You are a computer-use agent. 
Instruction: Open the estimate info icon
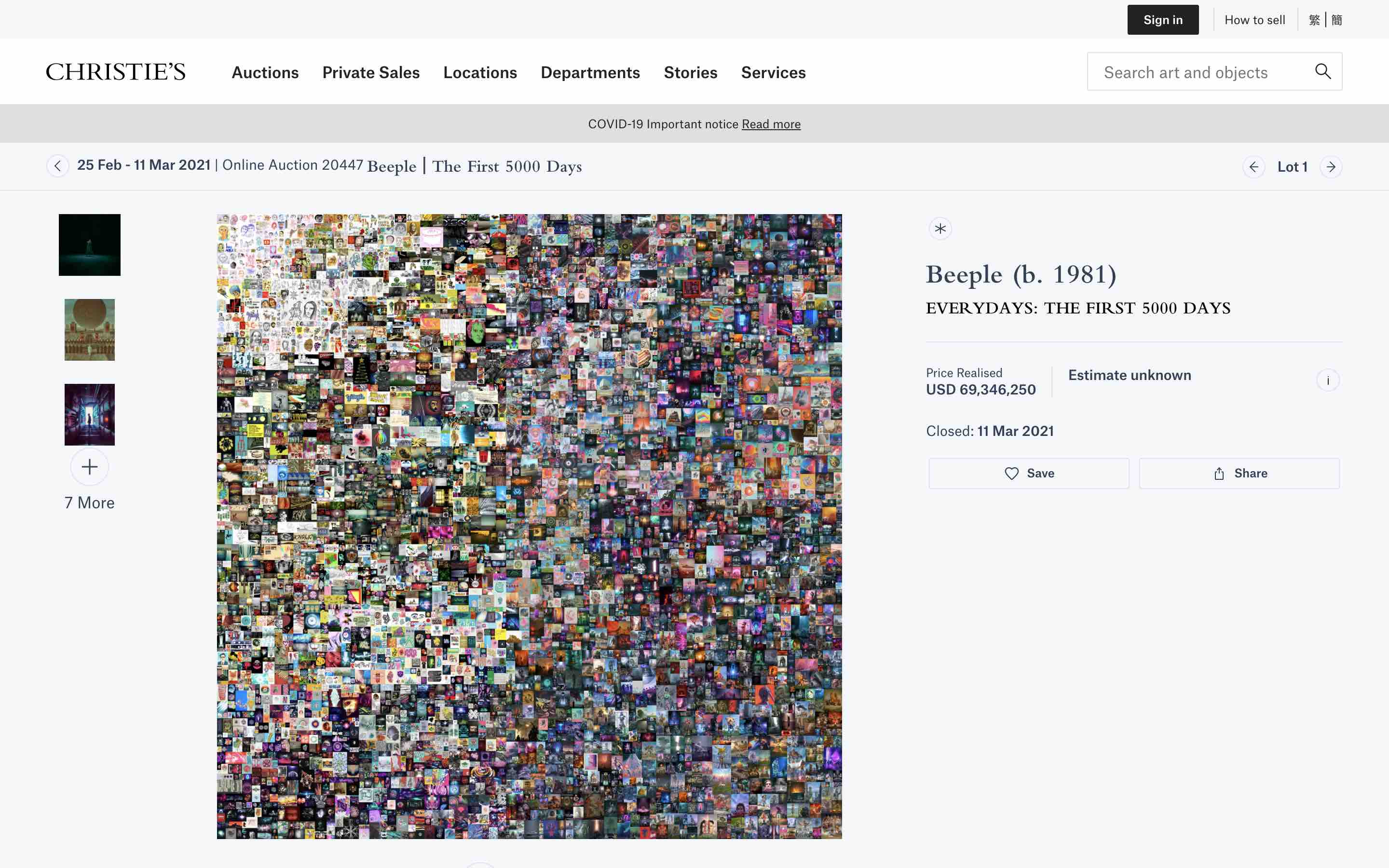[x=1328, y=380]
